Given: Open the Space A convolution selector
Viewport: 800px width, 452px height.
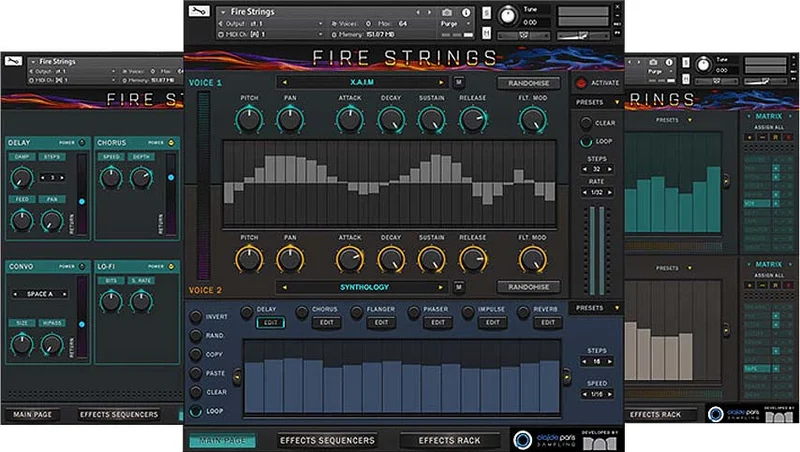Looking at the screenshot, I should (x=40, y=294).
